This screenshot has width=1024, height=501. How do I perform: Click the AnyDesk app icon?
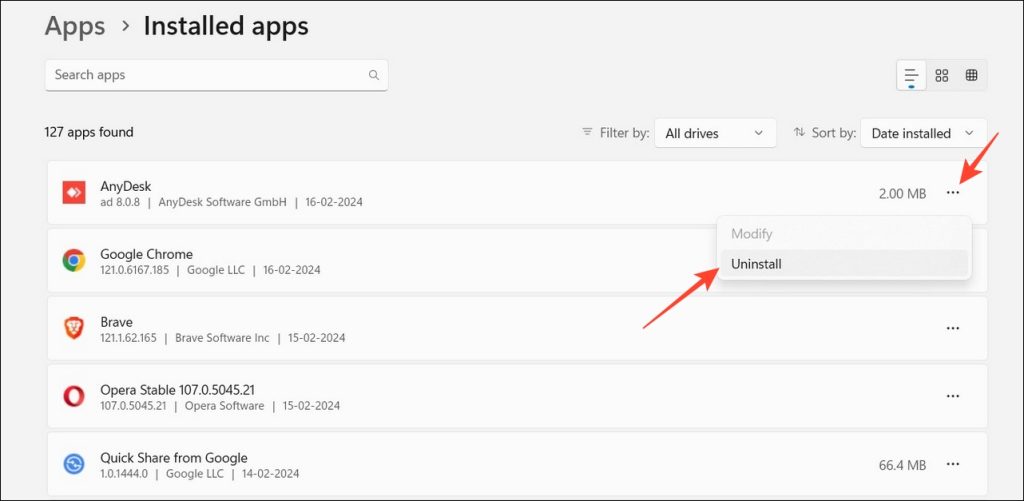(74, 193)
